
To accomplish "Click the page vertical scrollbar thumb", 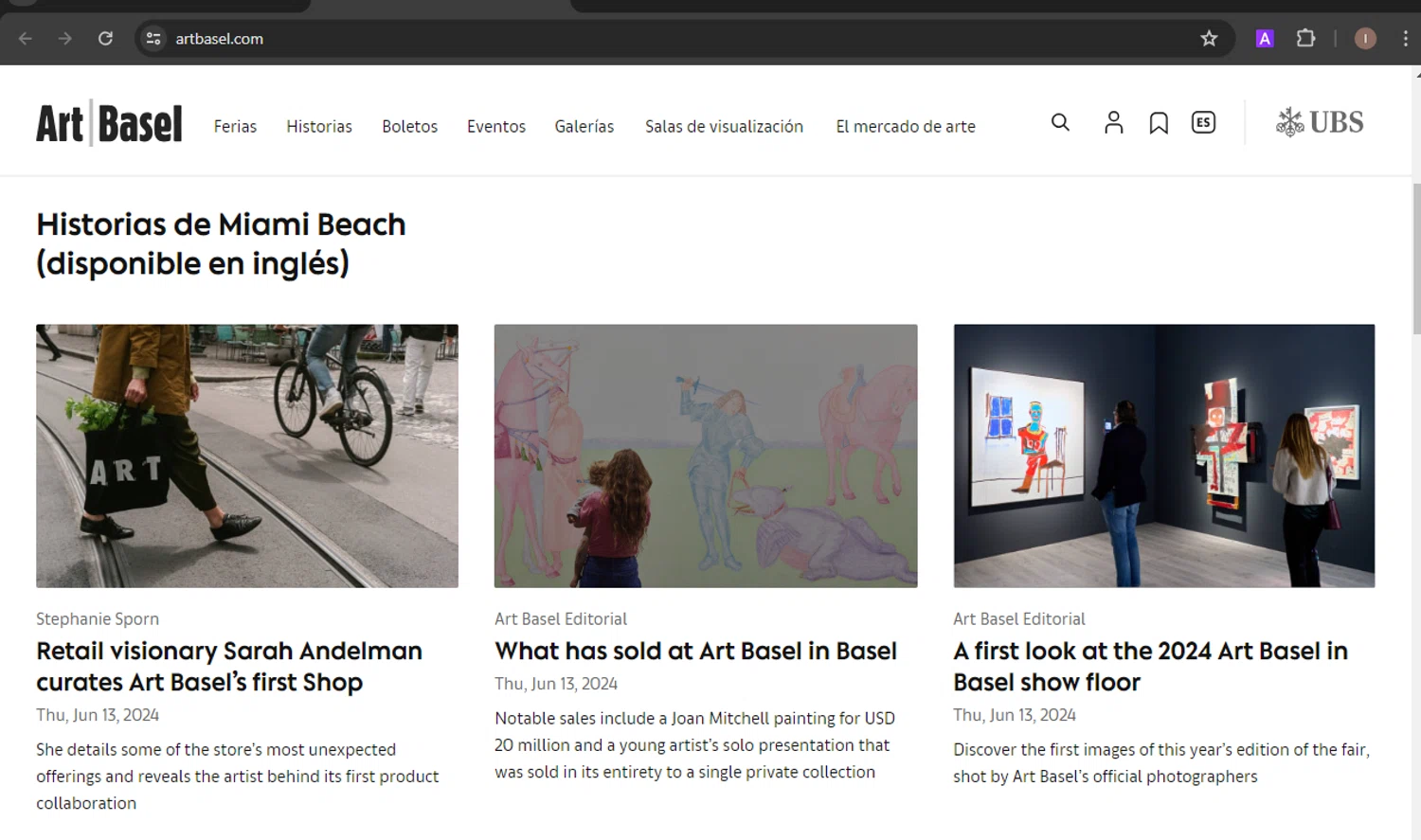I will tap(1416, 259).
